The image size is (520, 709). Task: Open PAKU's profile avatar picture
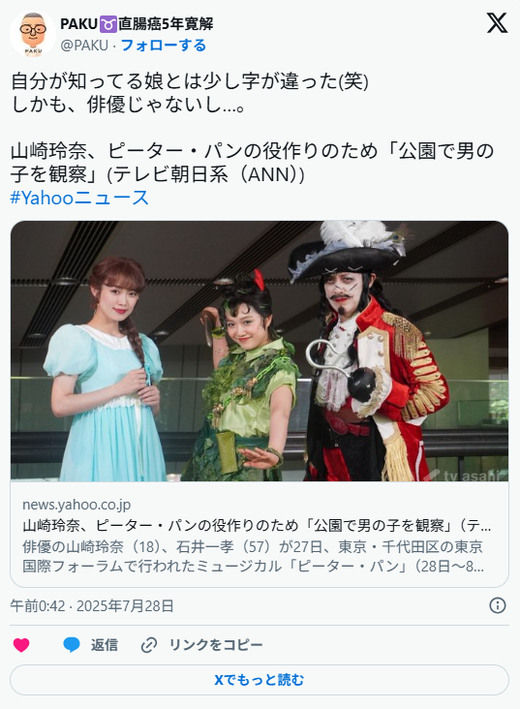pyautogui.click(x=33, y=34)
